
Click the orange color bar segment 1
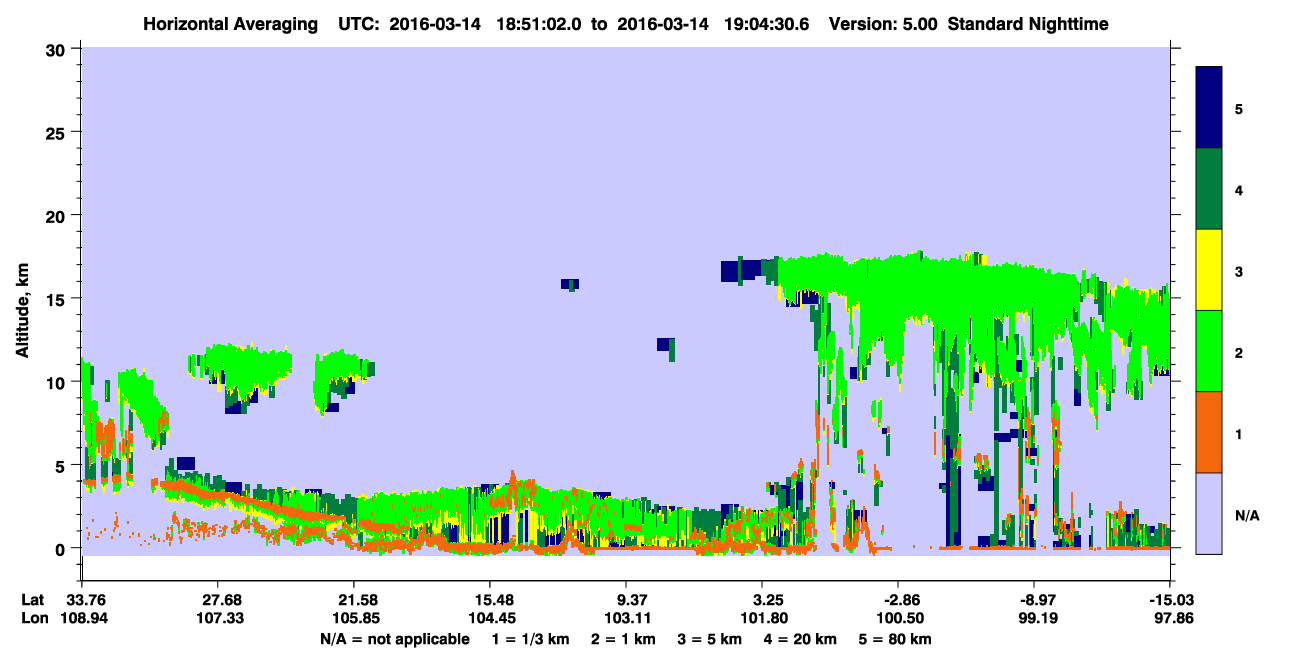pyautogui.click(x=1209, y=432)
